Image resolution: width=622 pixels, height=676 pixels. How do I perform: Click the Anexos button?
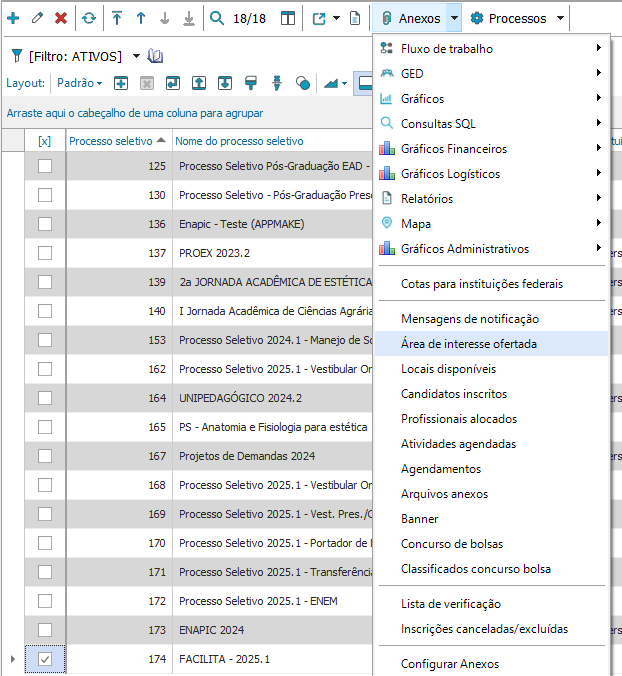coord(411,18)
